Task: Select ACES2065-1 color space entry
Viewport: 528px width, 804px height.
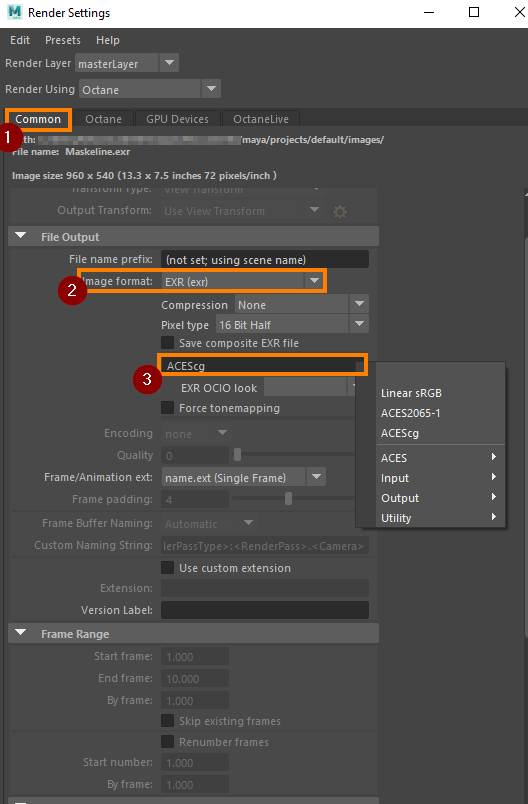Action: tap(411, 413)
